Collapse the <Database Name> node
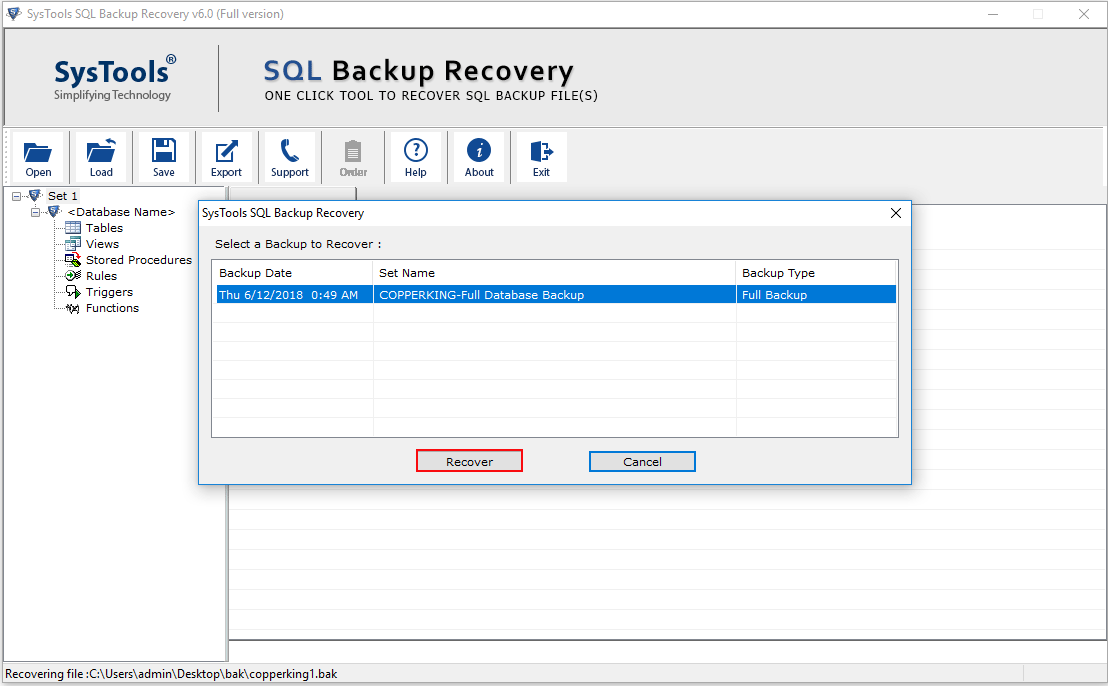This screenshot has width=1108, height=686. coord(35,212)
